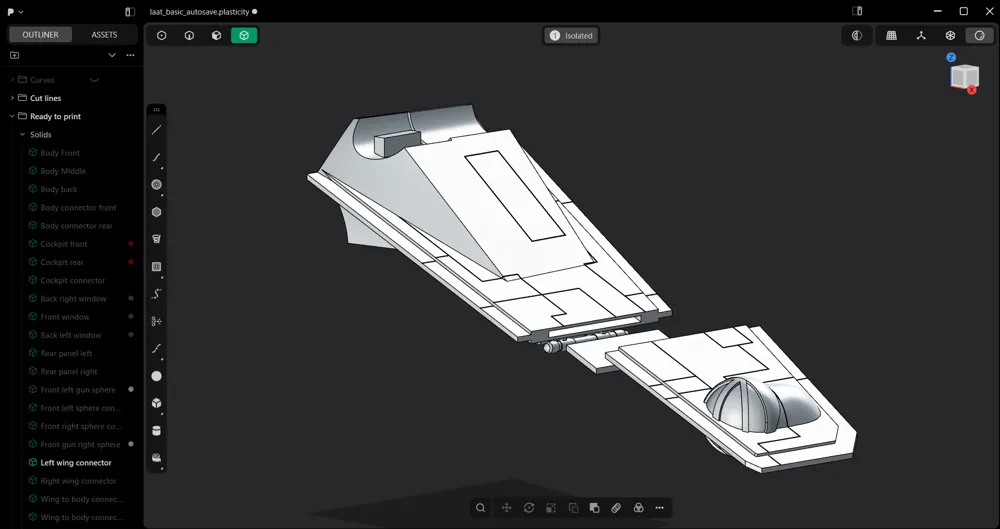Select the Trim scissors tool
The height and width of the screenshot is (529, 1000).
[156, 321]
